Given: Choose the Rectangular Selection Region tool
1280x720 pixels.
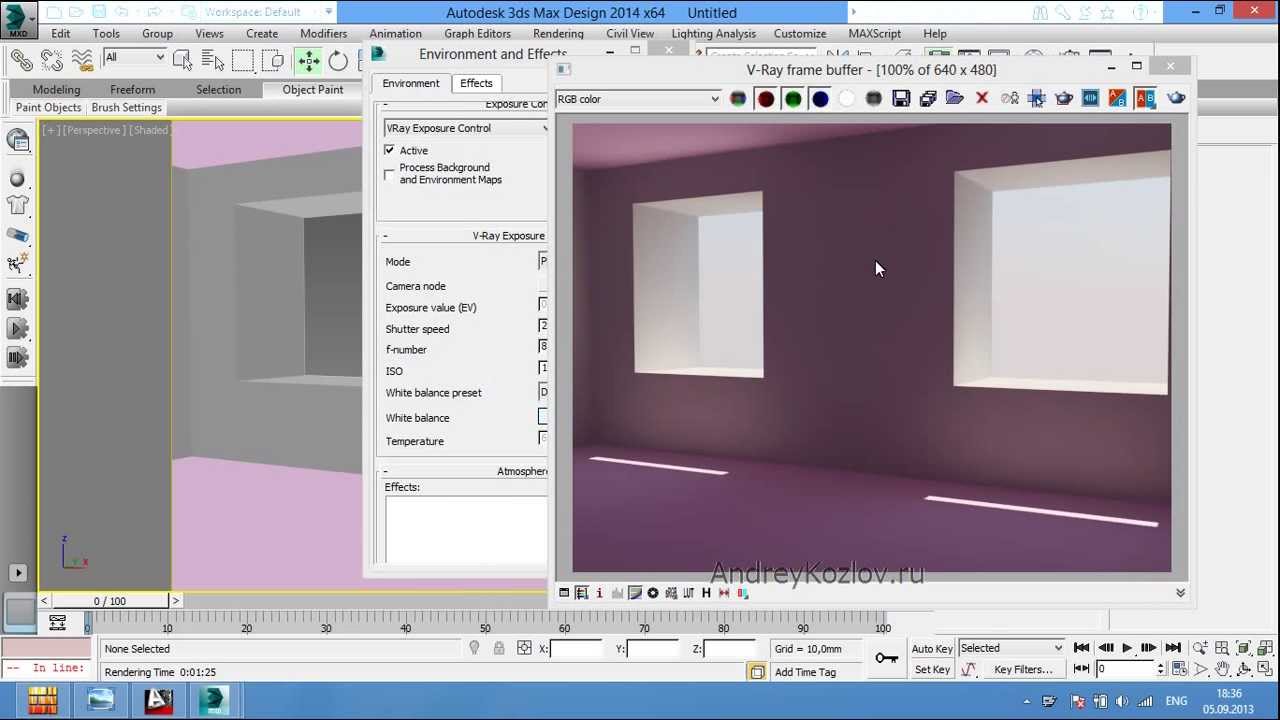Looking at the screenshot, I should tap(242, 61).
